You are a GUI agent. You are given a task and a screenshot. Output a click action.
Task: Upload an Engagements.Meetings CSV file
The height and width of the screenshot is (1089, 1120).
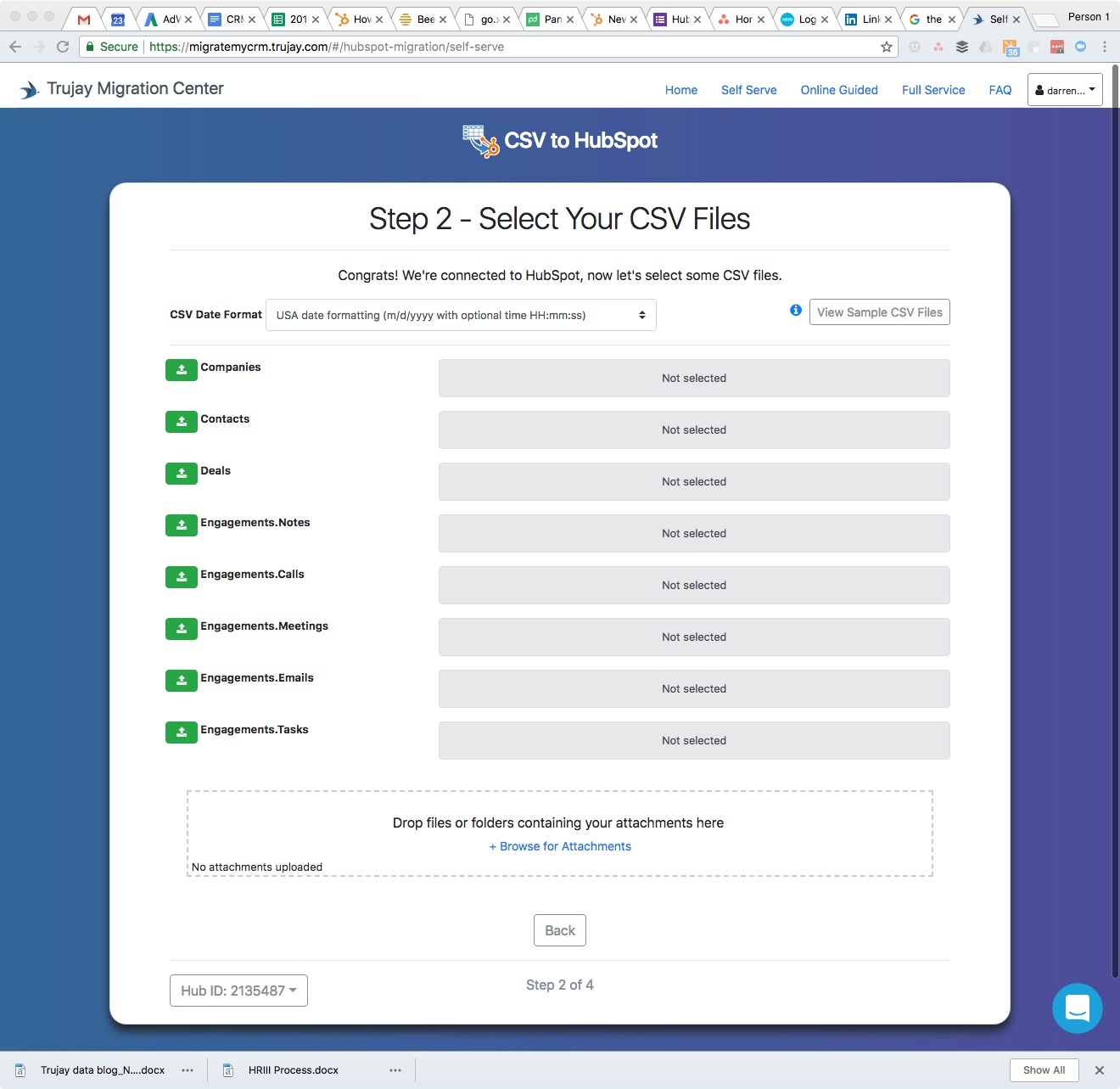(x=181, y=629)
